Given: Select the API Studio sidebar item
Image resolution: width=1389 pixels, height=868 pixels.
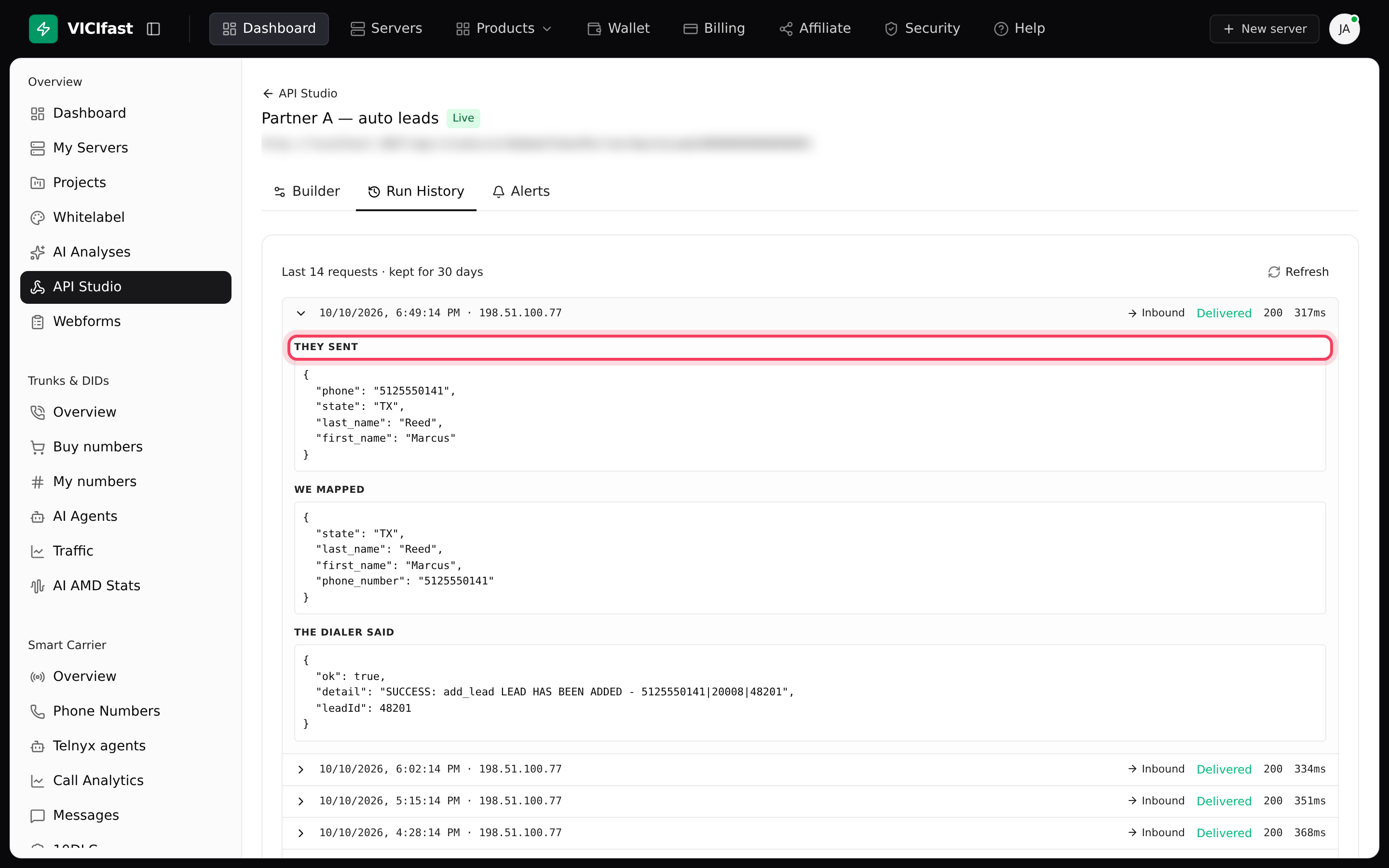Looking at the screenshot, I should [x=126, y=287].
